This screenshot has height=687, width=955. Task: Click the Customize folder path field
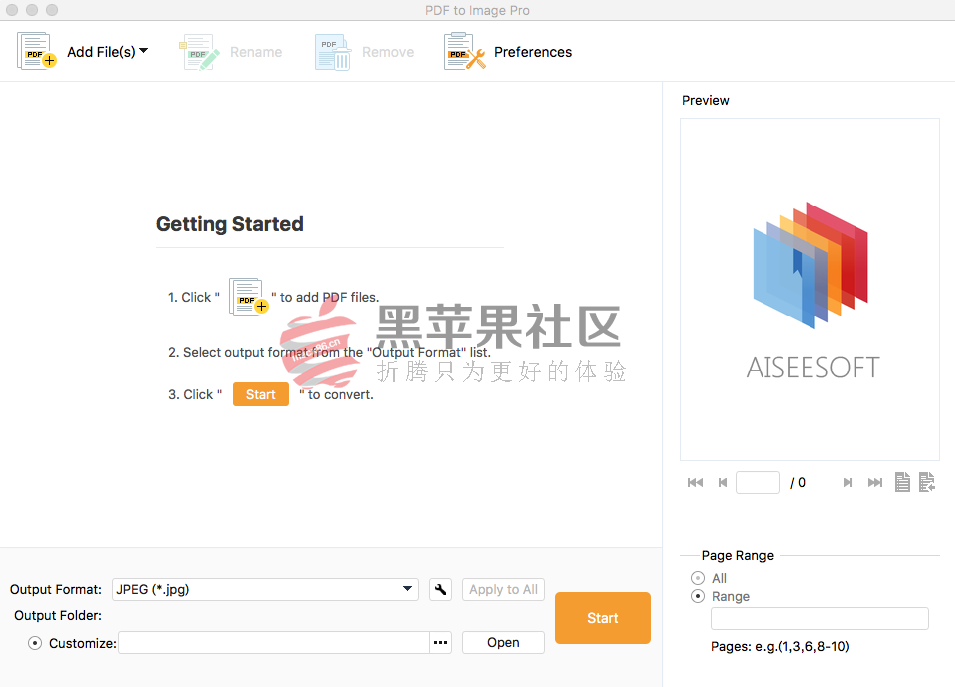tap(274, 643)
